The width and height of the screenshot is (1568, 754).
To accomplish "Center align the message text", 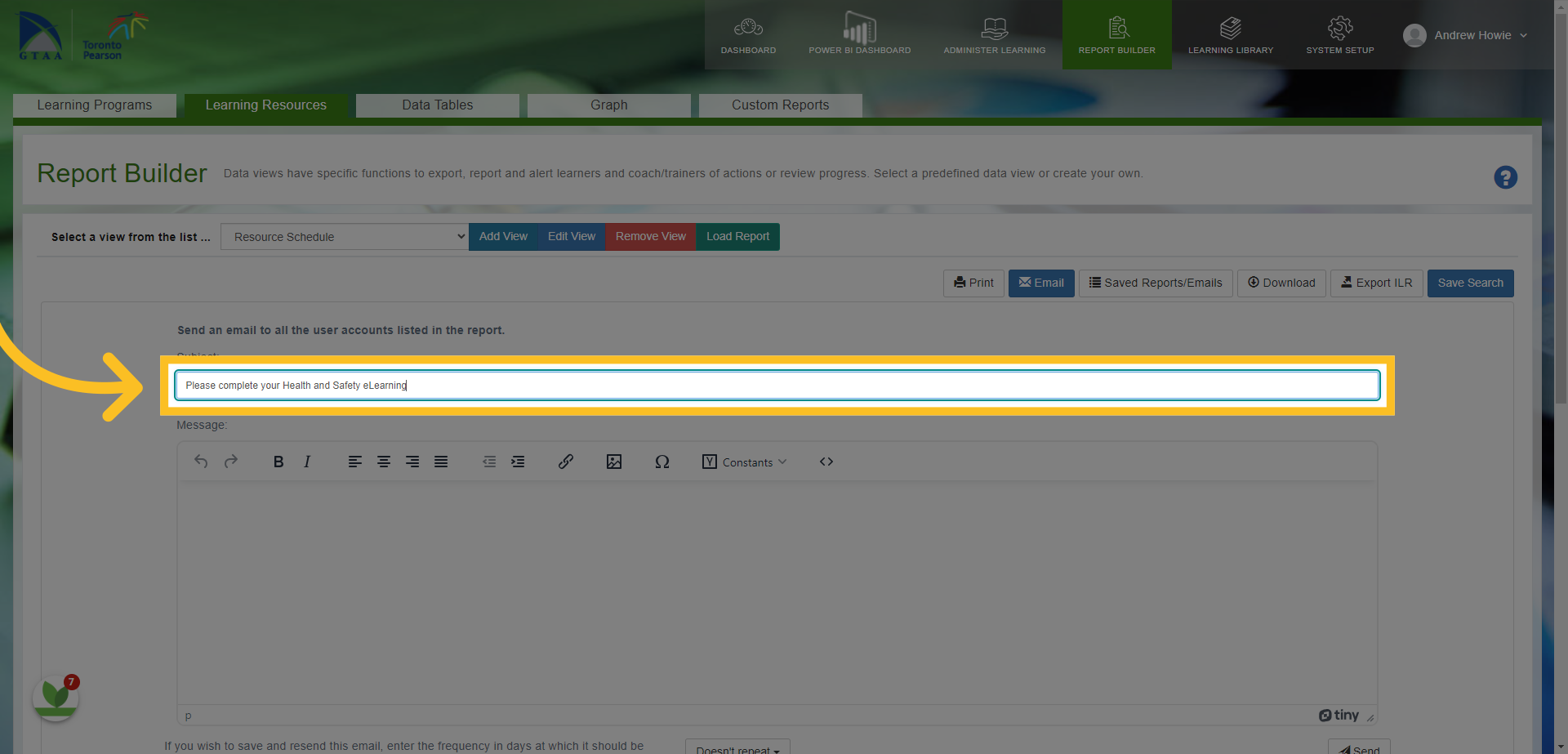I will click(383, 462).
